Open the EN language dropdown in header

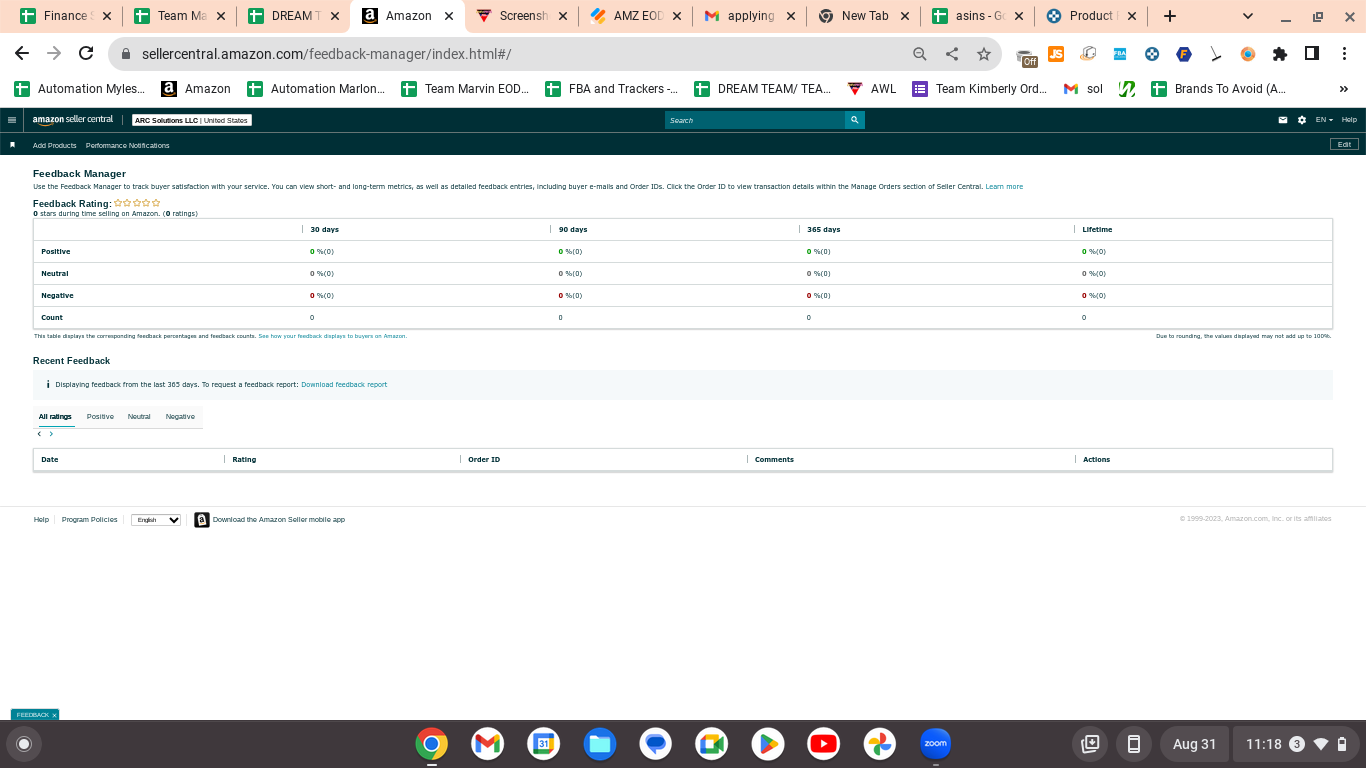(1324, 120)
